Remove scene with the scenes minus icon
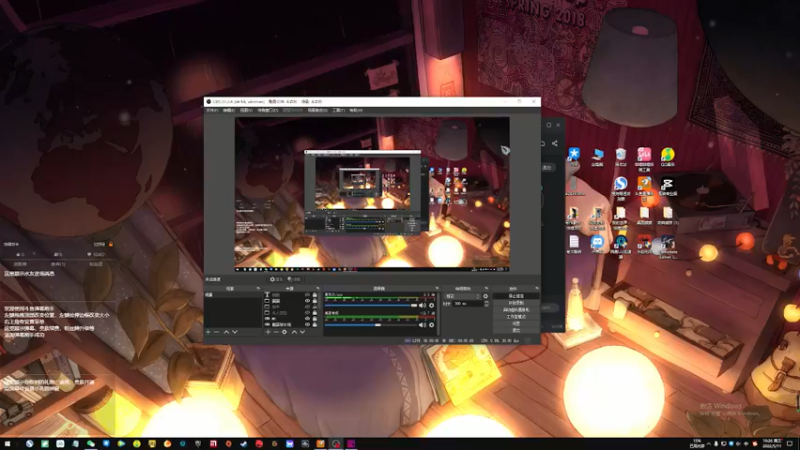Image resolution: width=800 pixels, height=450 pixels. click(x=216, y=332)
